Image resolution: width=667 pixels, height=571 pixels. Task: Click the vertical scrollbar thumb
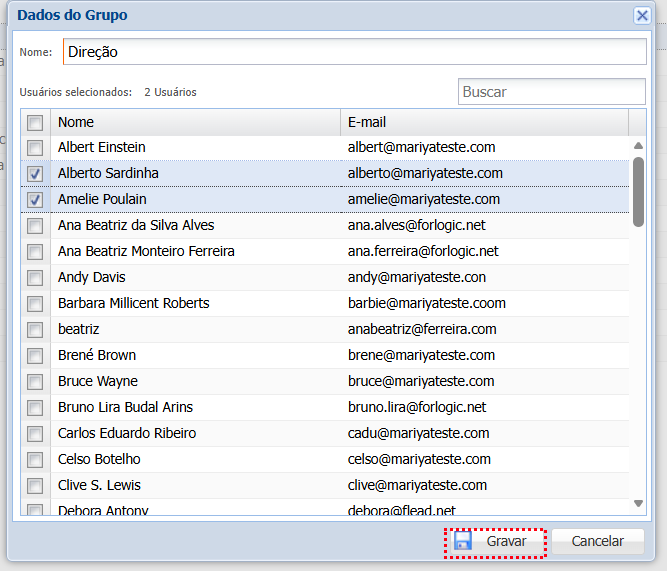click(638, 192)
